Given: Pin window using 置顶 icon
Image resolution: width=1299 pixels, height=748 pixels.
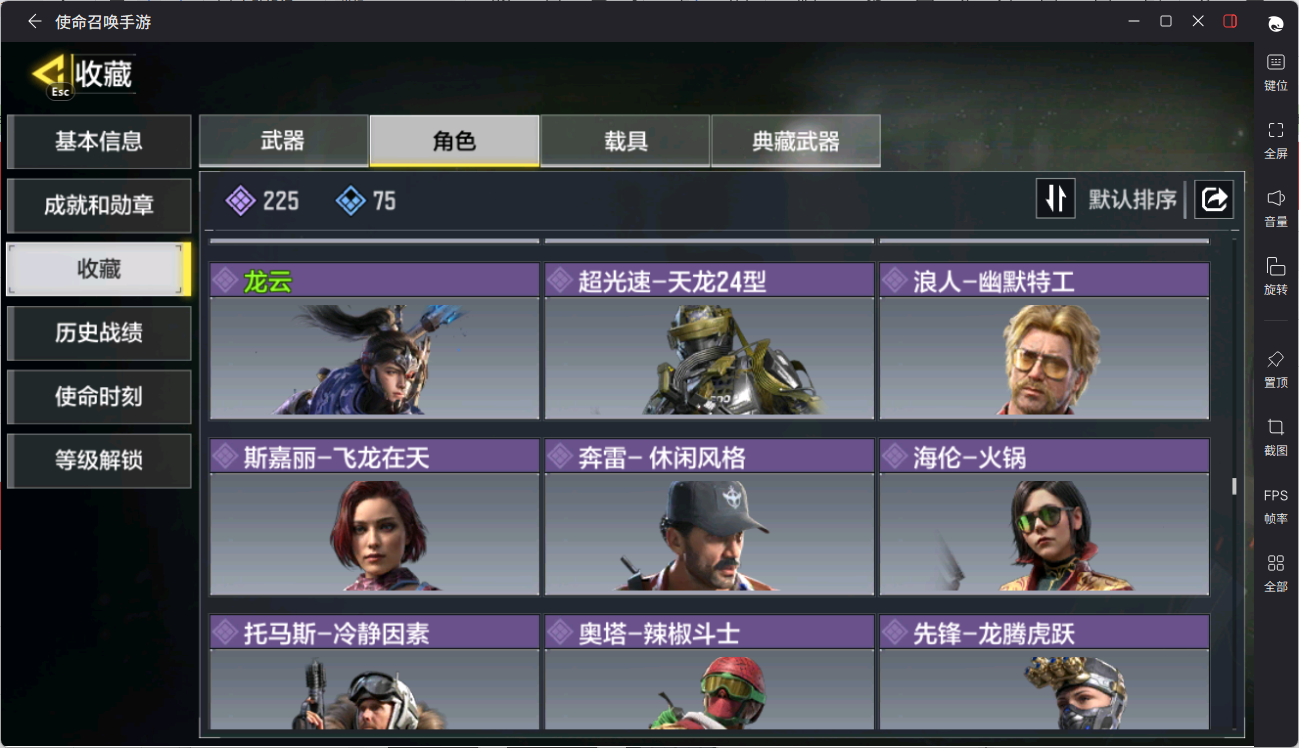Looking at the screenshot, I should (x=1275, y=370).
